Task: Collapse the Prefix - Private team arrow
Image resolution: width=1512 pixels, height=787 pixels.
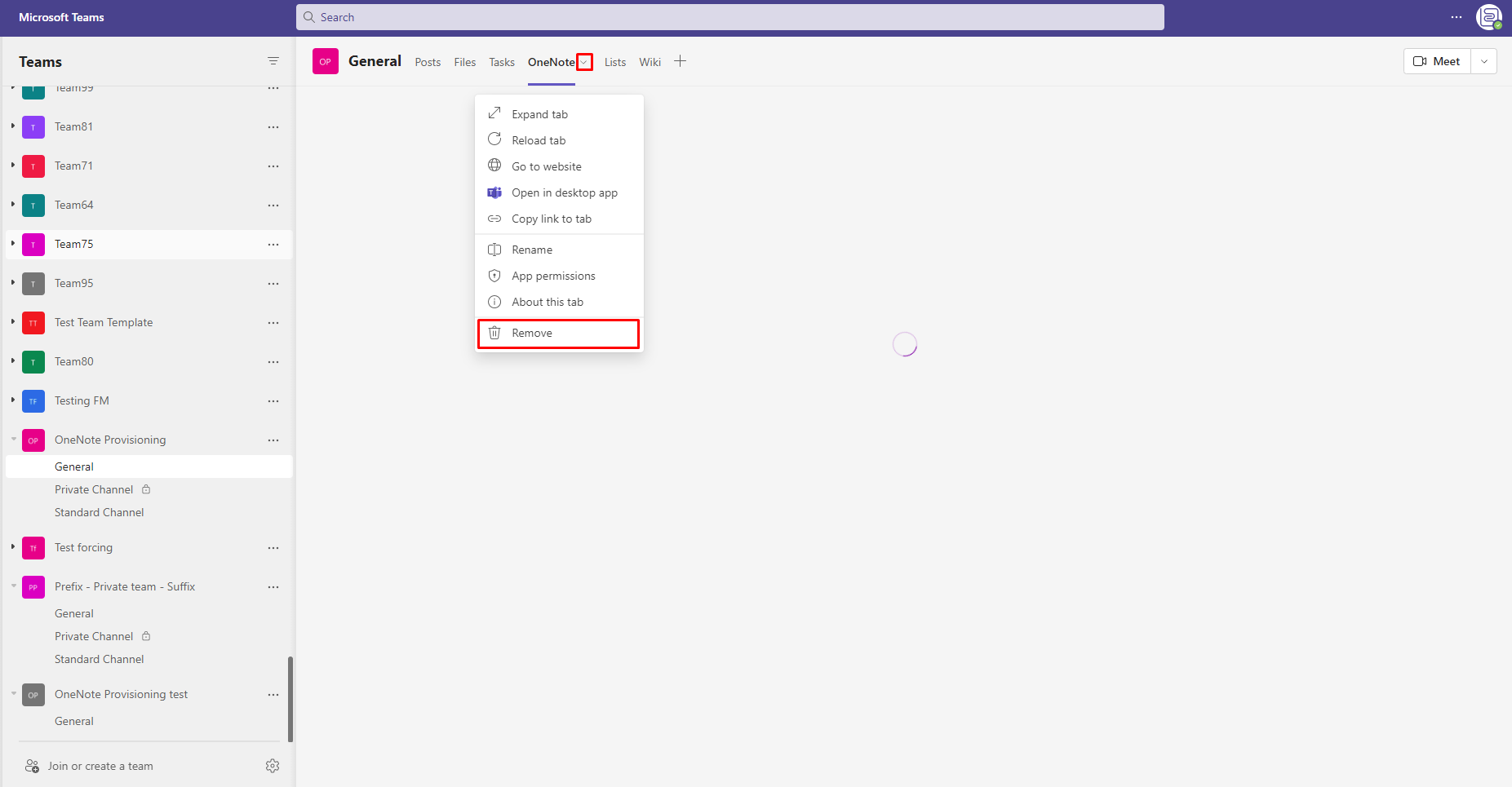Action: tap(13, 586)
